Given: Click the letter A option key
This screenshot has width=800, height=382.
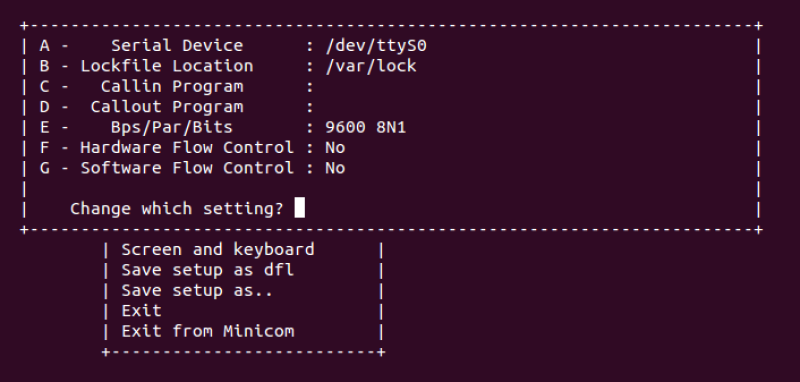Looking at the screenshot, I should pyautogui.click(x=44, y=46).
